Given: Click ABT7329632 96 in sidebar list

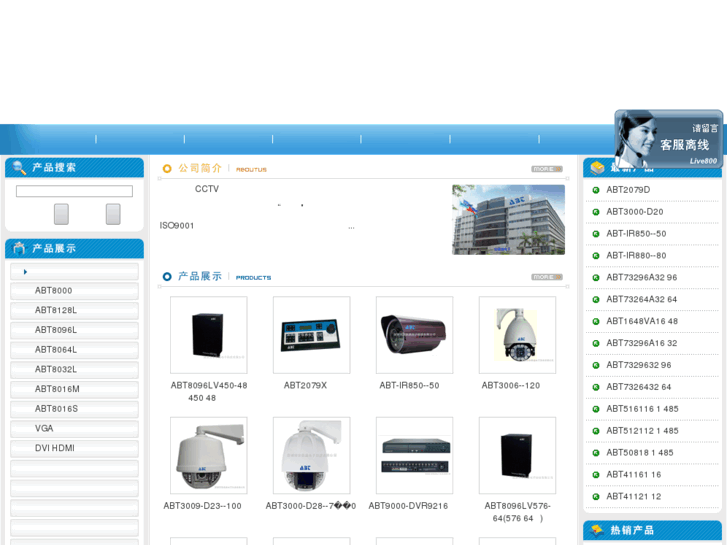Looking at the screenshot, I should [639, 365].
